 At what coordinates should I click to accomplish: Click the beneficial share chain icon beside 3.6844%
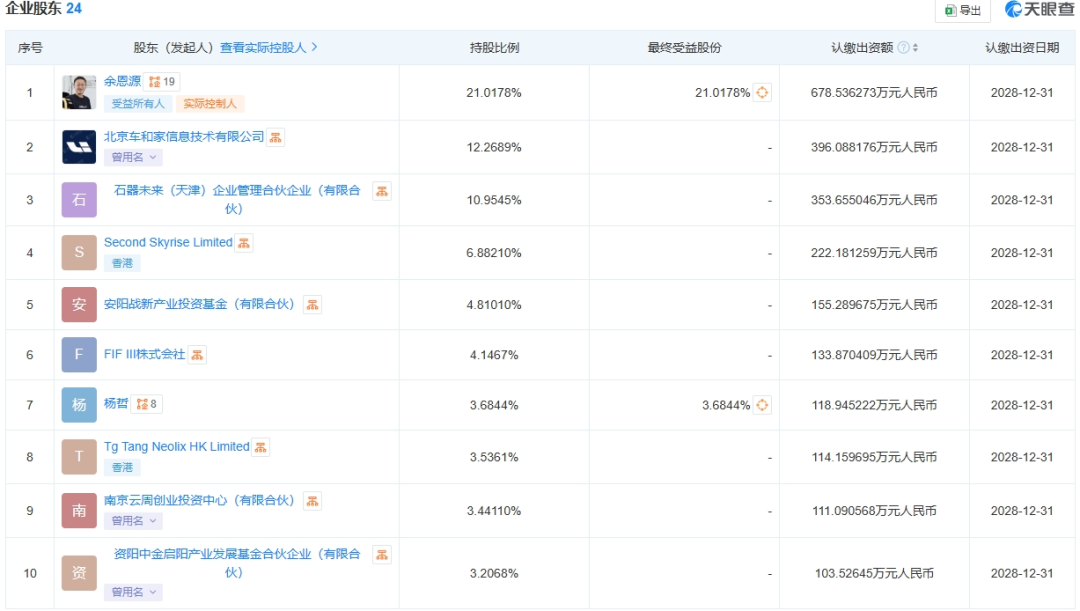click(762, 406)
